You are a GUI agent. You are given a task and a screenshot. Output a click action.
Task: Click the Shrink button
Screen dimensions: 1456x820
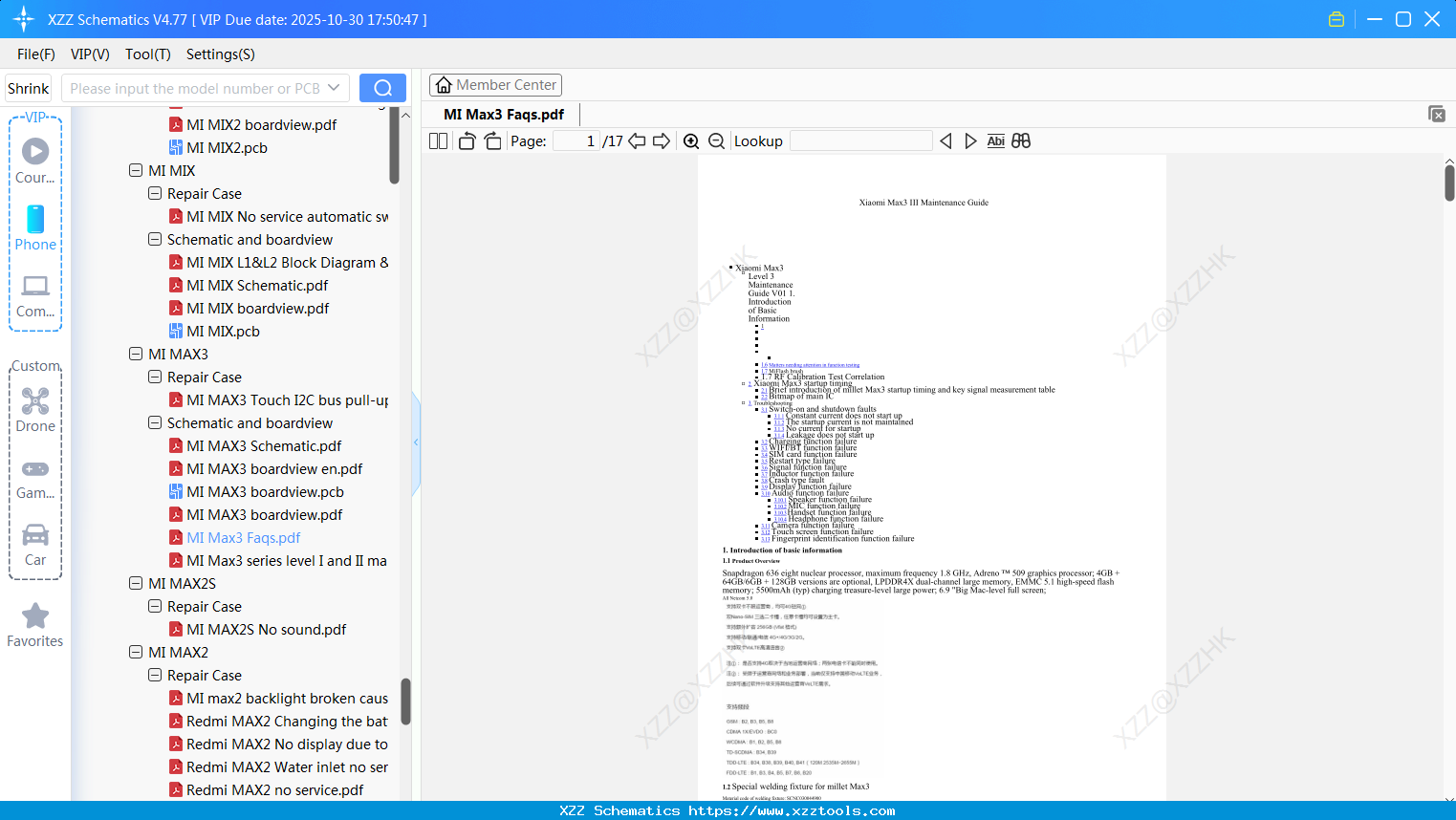[29, 88]
